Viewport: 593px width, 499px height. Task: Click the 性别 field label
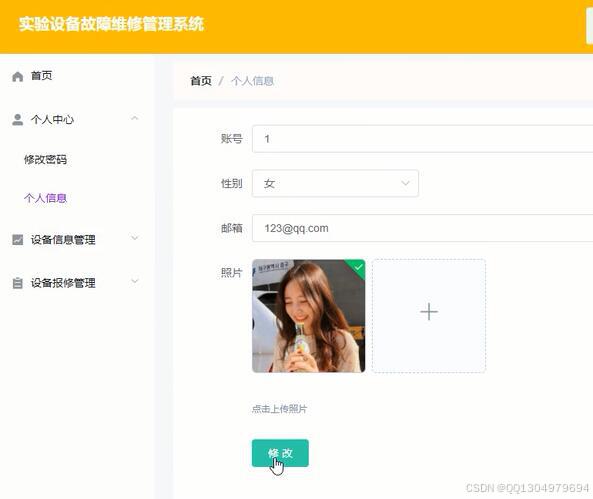click(231, 183)
